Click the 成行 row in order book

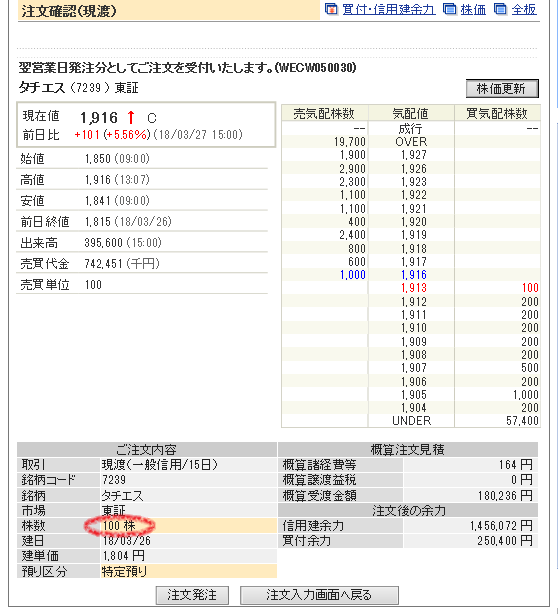(410, 128)
